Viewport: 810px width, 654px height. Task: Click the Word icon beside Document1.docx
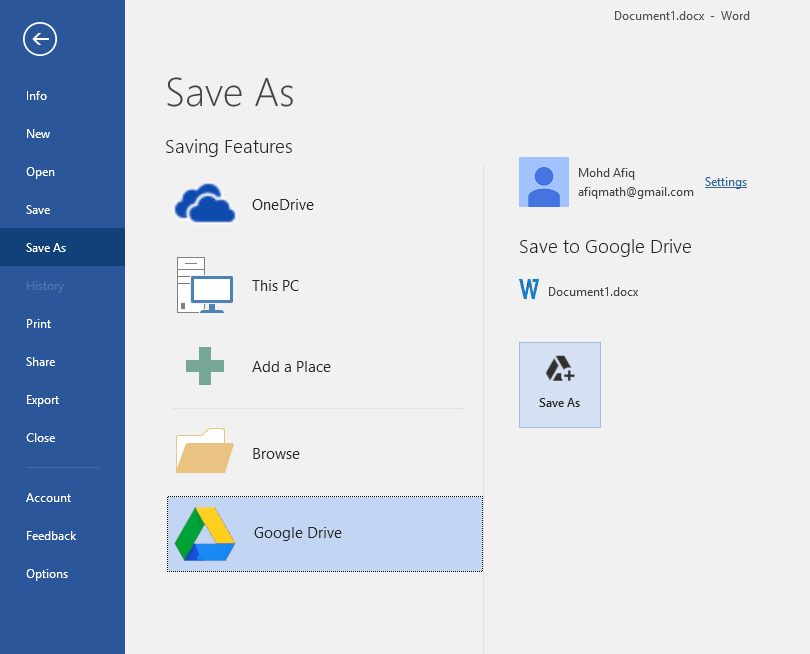[528, 290]
